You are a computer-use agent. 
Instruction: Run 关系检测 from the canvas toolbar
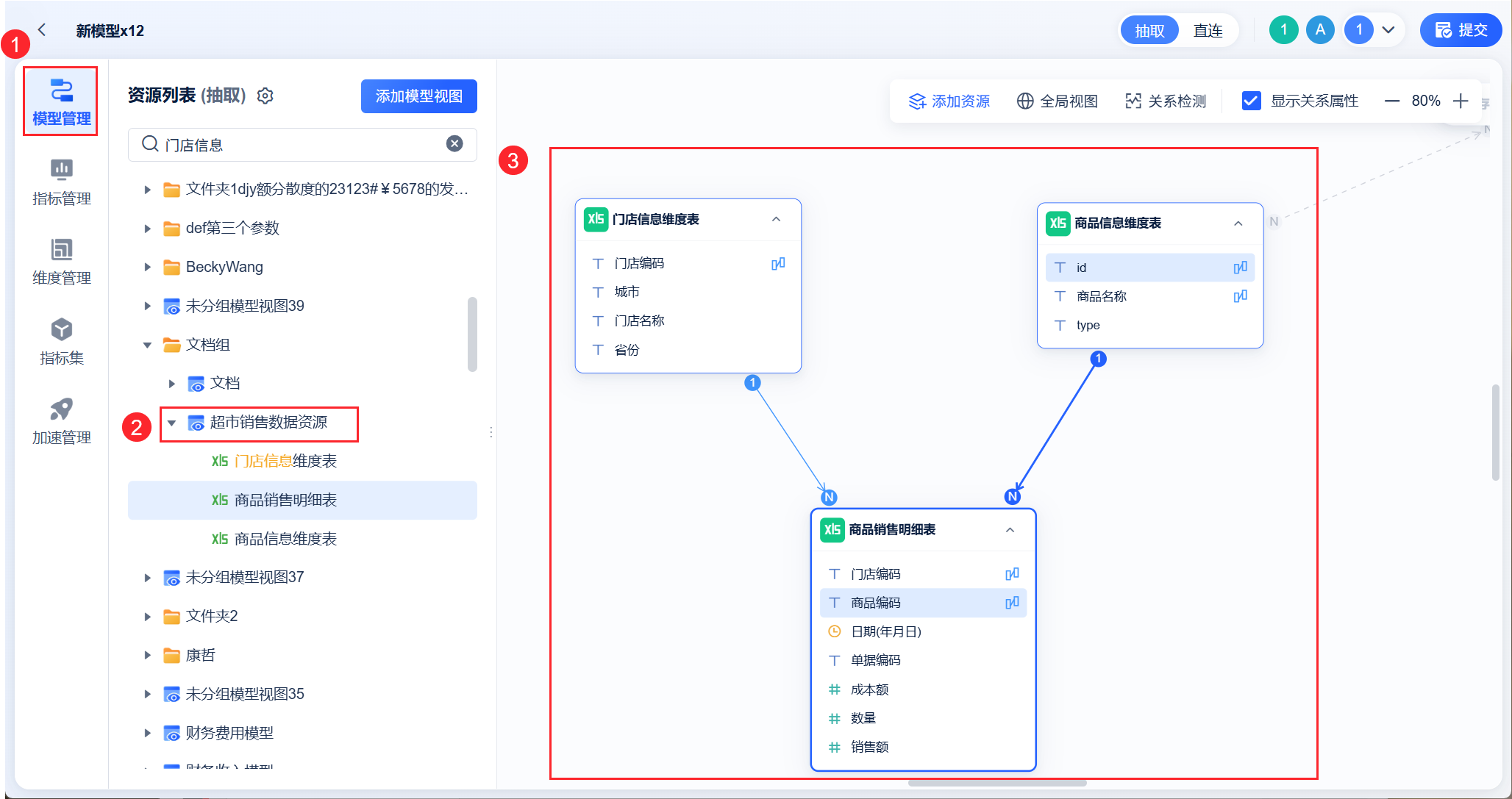tap(1166, 101)
